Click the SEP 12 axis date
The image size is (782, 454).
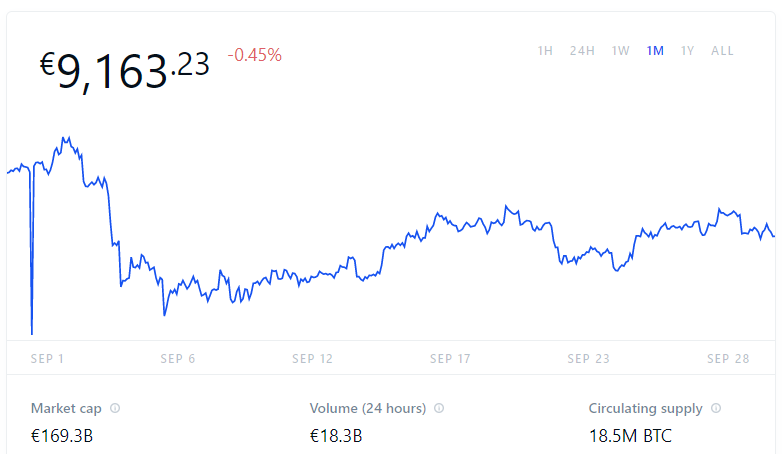[x=312, y=358]
